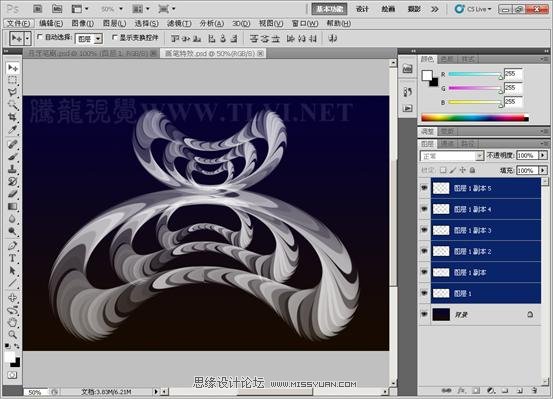Toggle visibility of the 图层 1 副本 layer
Viewport: 553px width, 399px height.
pyautogui.click(x=424, y=272)
